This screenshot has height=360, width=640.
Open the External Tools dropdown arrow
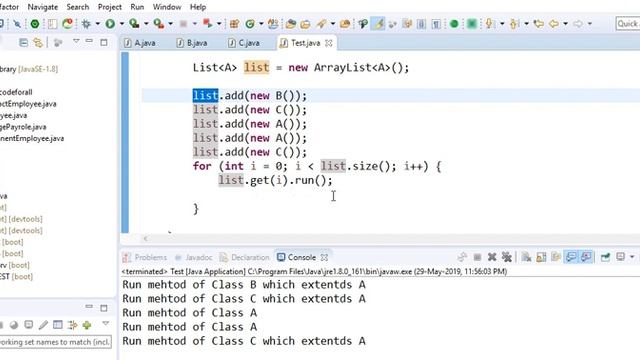click(171, 24)
